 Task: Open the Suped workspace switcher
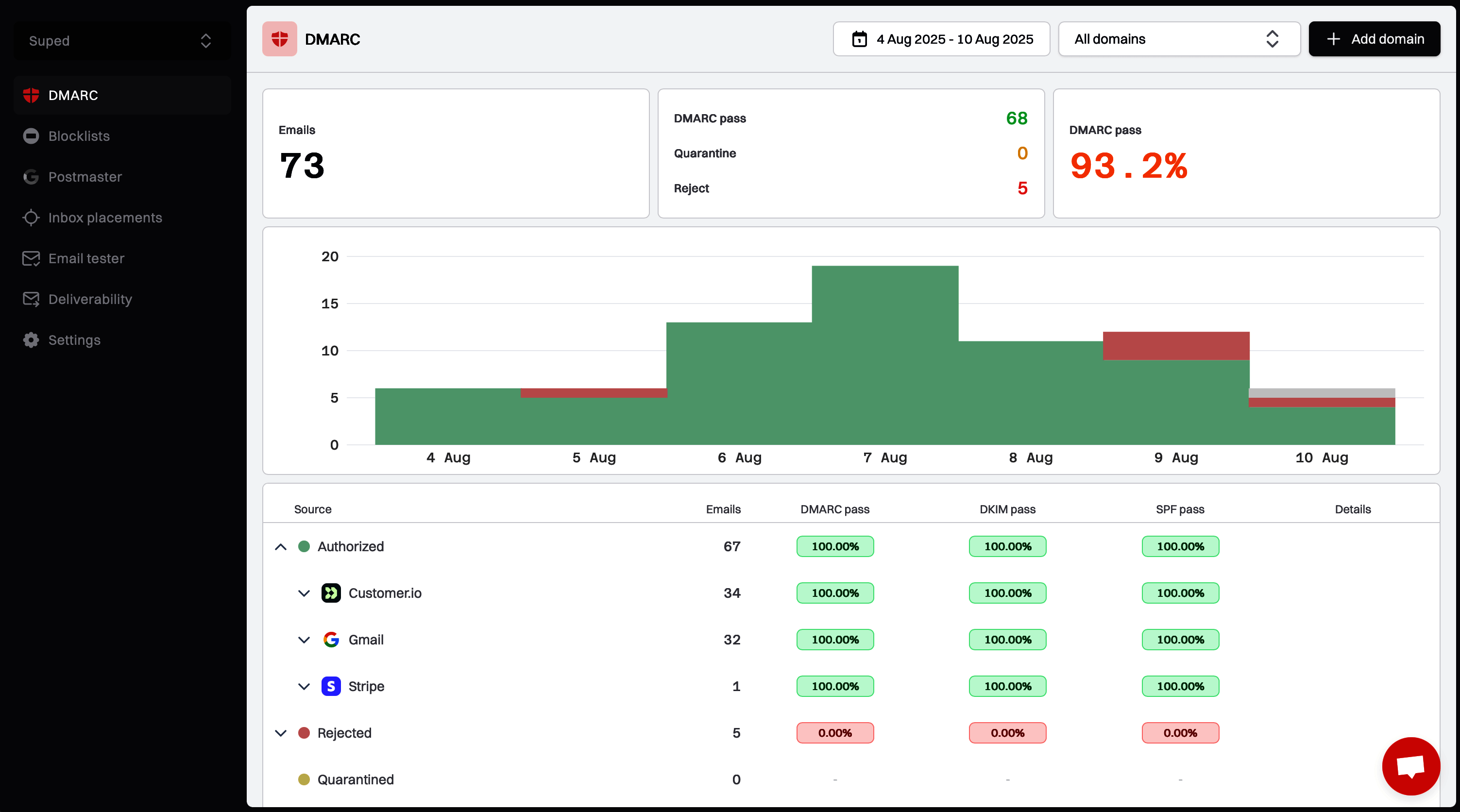[x=122, y=41]
